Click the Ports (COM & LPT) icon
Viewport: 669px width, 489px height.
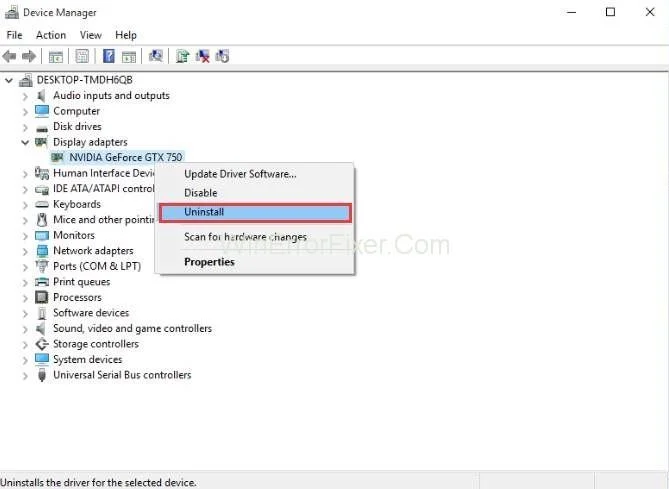(42, 266)
